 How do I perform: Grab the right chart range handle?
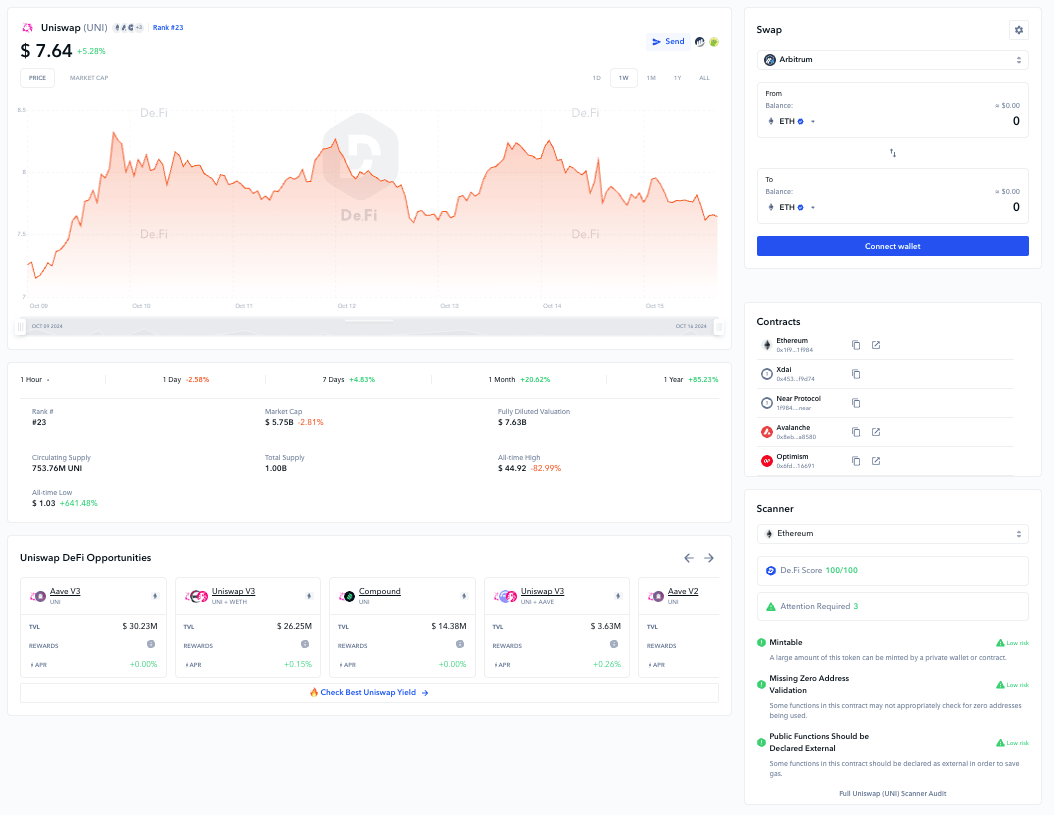tap(719, 327)
